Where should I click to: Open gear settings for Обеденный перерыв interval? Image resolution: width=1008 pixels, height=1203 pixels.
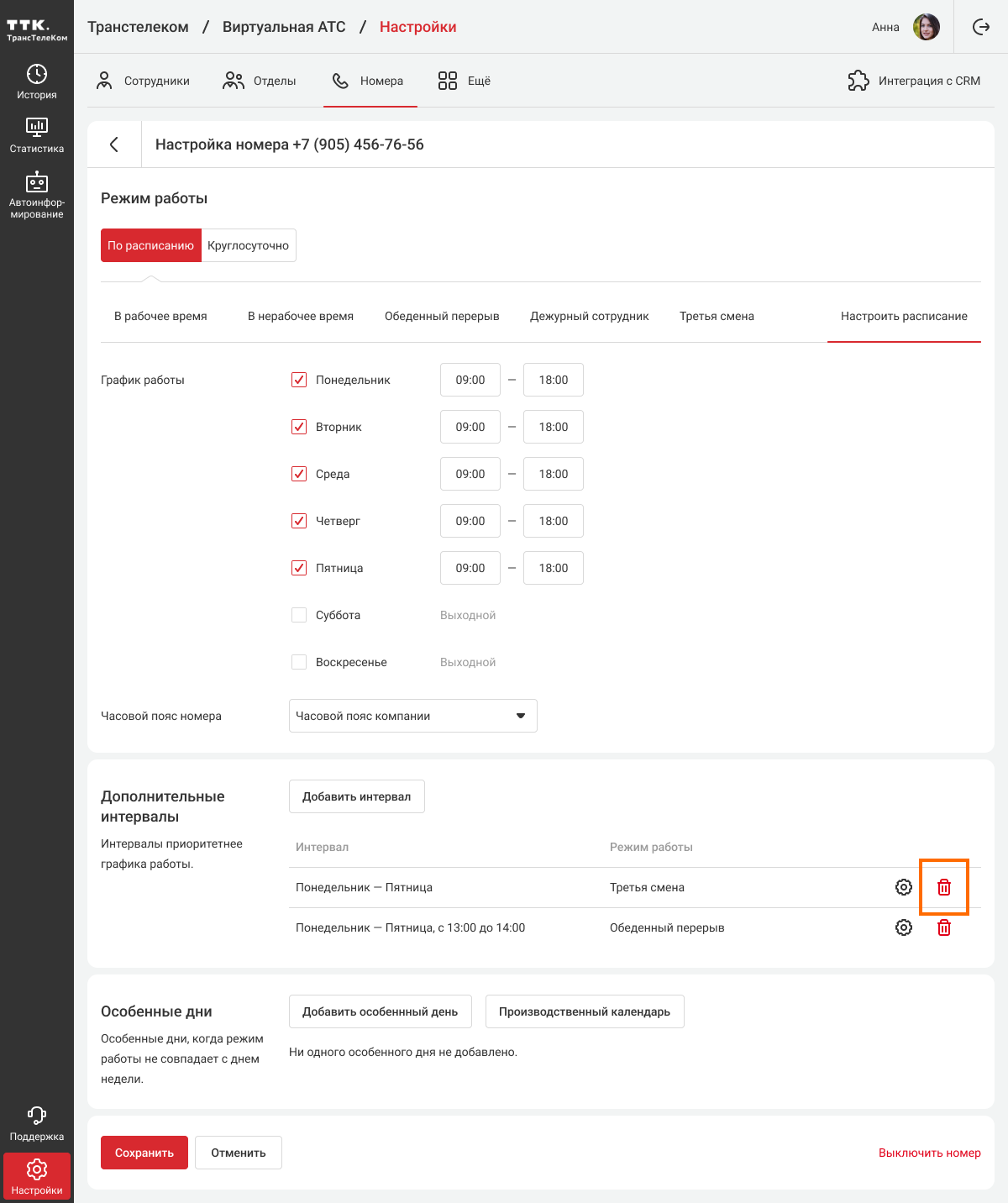click(904, 927)
